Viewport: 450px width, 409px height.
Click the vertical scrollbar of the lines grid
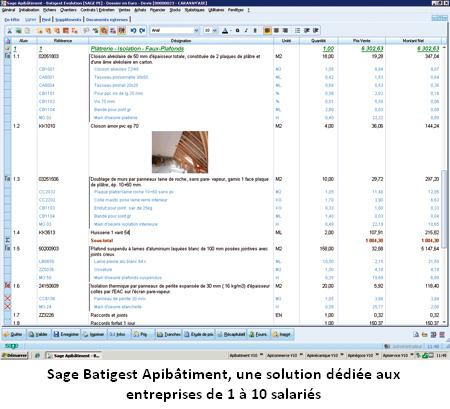(444, 209)
